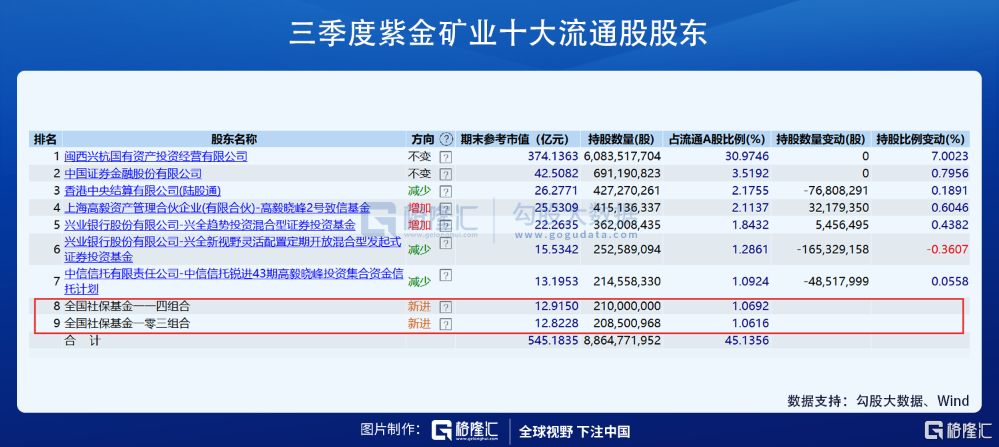Select total market value 545.1835
Image resolution: width=999 pixels, height=447 pixels.
[x=554, y=340]
